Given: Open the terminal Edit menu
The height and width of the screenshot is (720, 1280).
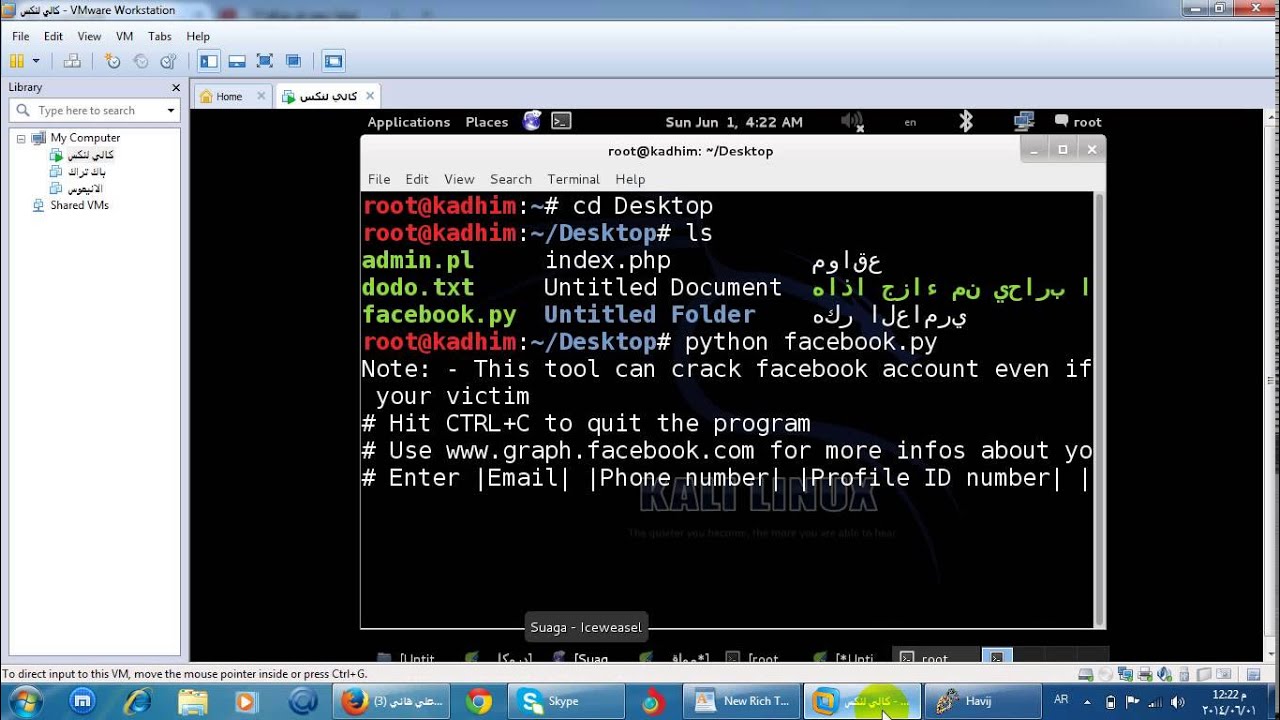Looking at the screenshot, I should point(417,179).
